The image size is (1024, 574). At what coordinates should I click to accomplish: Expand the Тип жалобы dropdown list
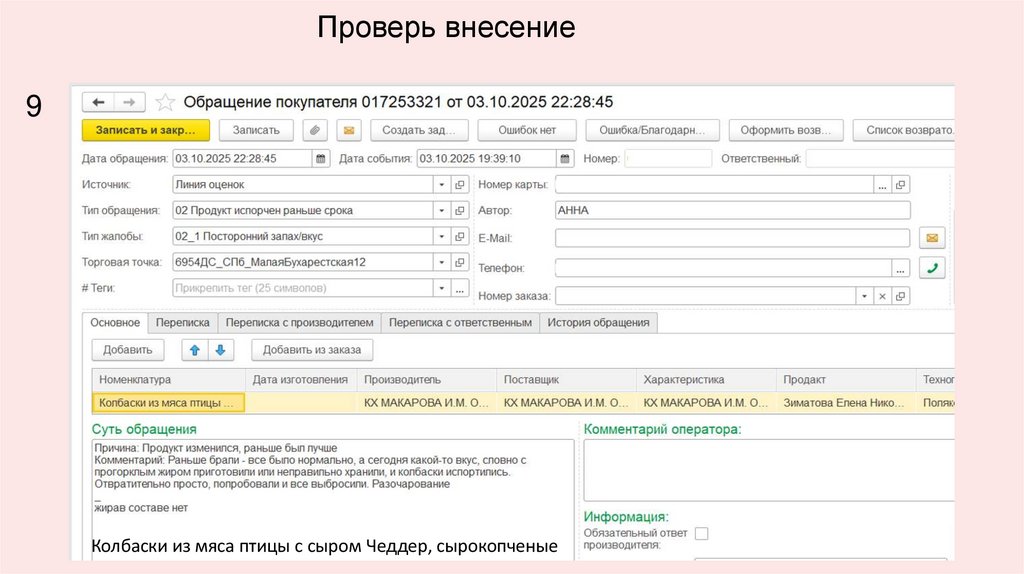441,236
